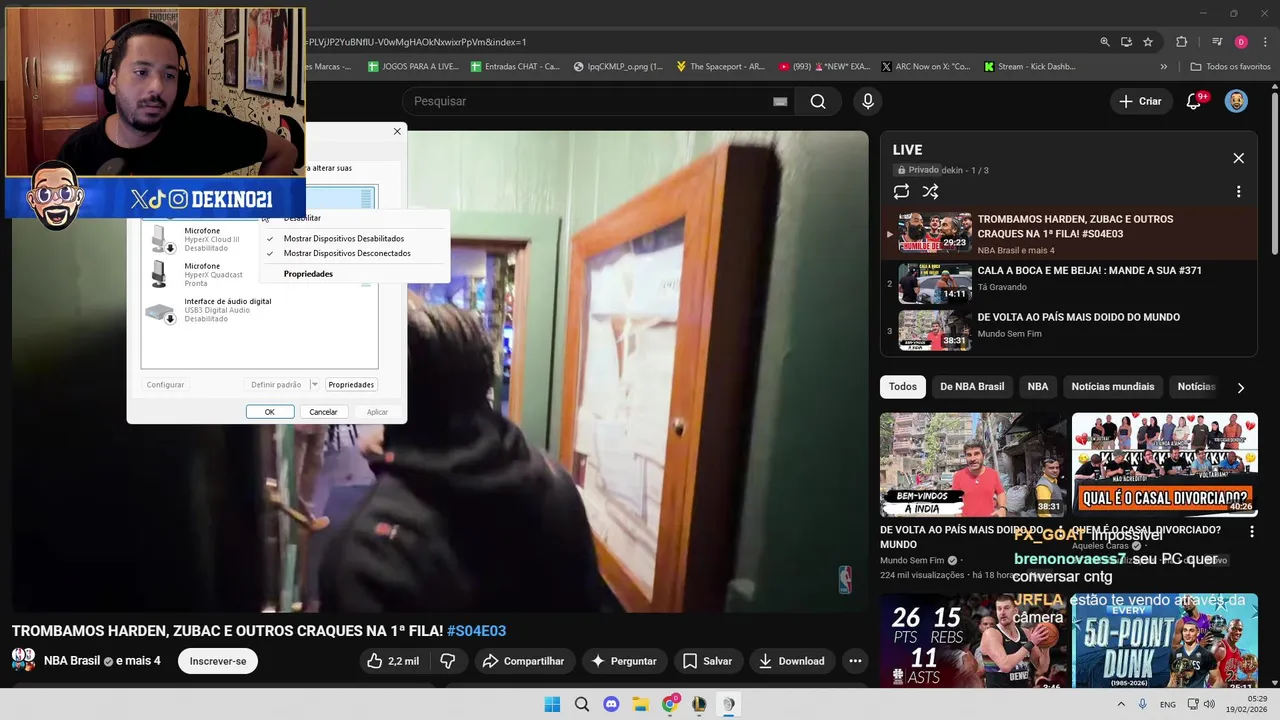Open Chrome three-dot menu
1280x720 pixels.
[x=1263, y=42]
